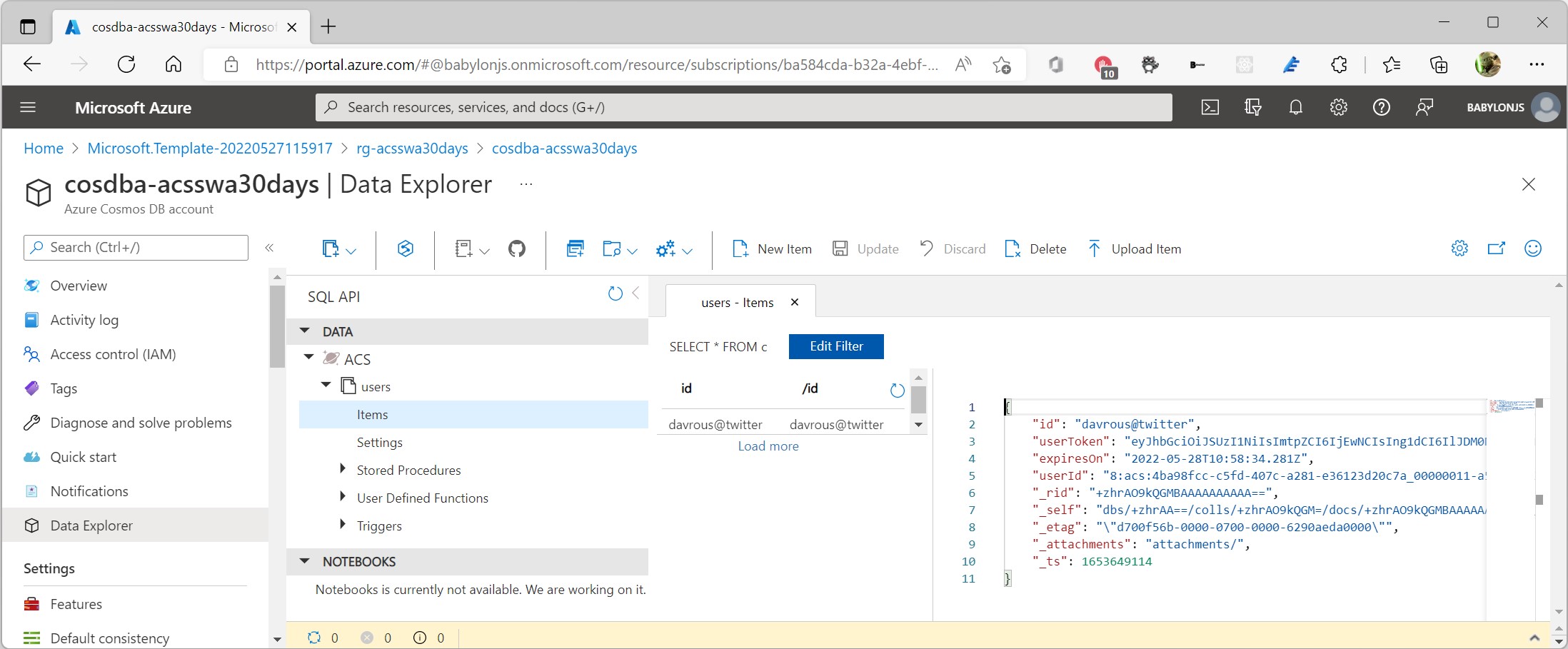Open rg-acsswa30days breadcrumb link
The height and width of the screenshot is (649, 1568).
pyautogui.click(x=412, y=149)
